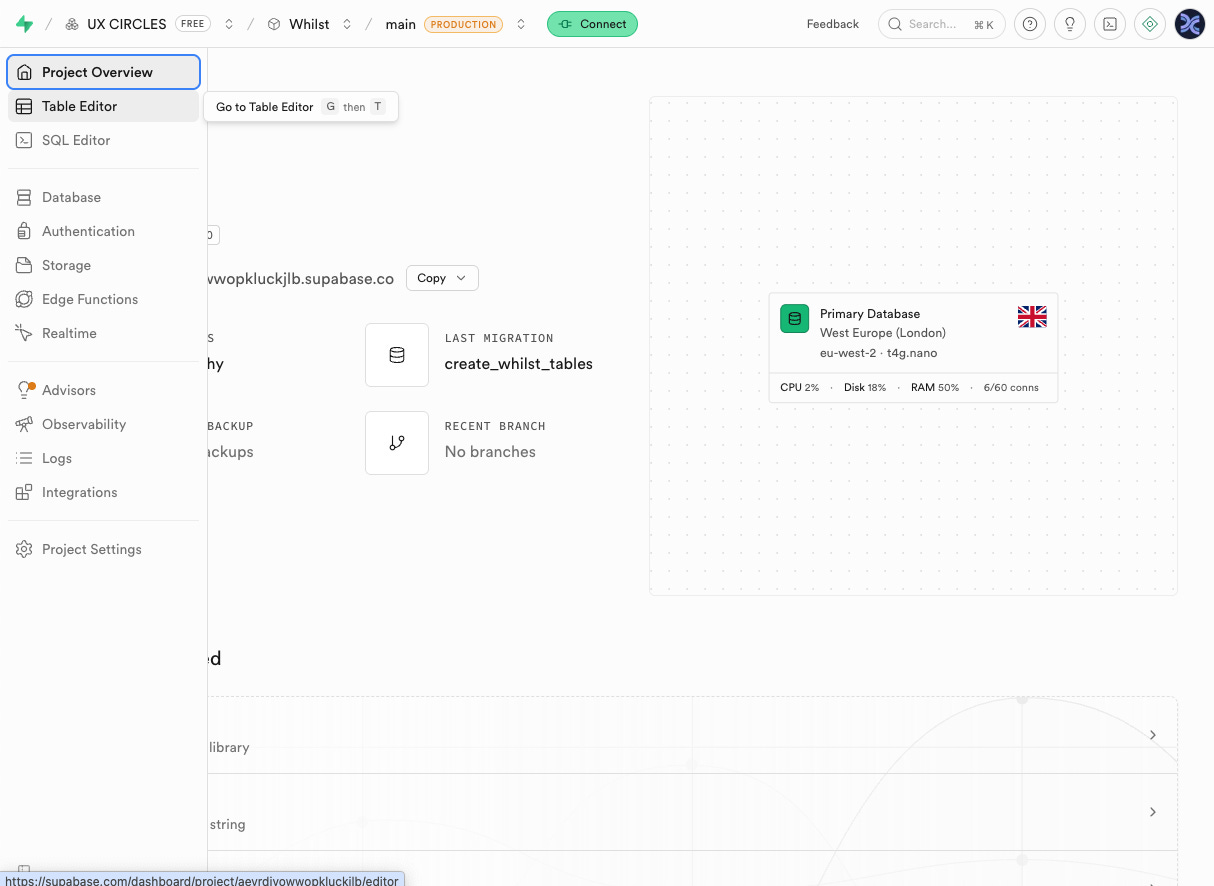This screenshot has width=1214, height=886.
Task: Click the Storage folder icon
Action: pos(24,265)
